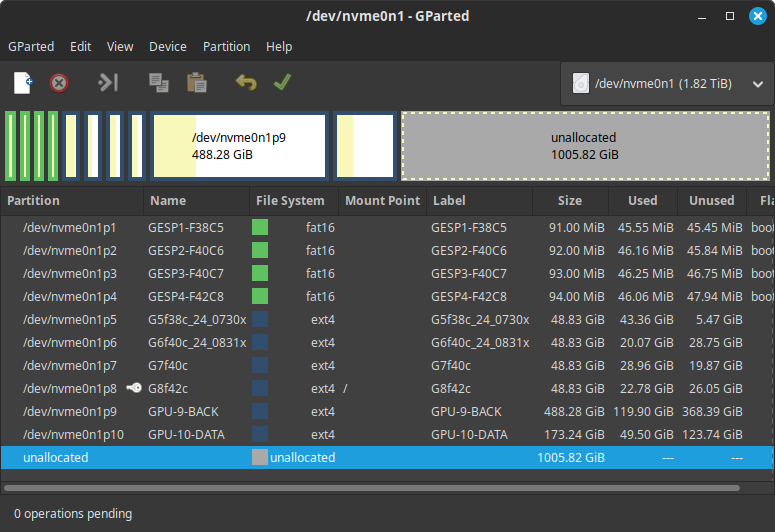Image resolution: width=775 pixels, height=532 pixels.
Task: Open the View menu
Action: click(120, 46)
